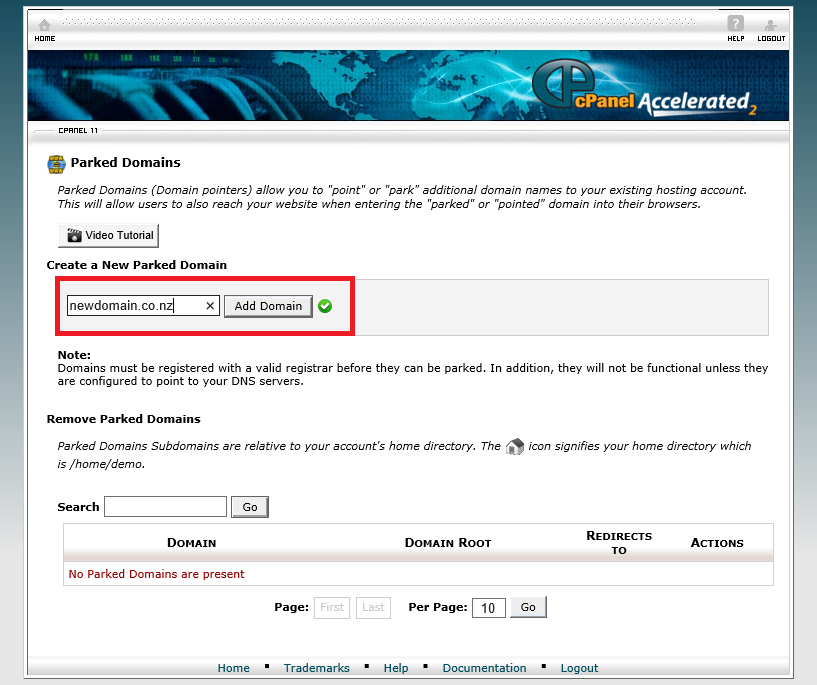
Task: Open the Video Tutorial
Action: click(108, 236)
